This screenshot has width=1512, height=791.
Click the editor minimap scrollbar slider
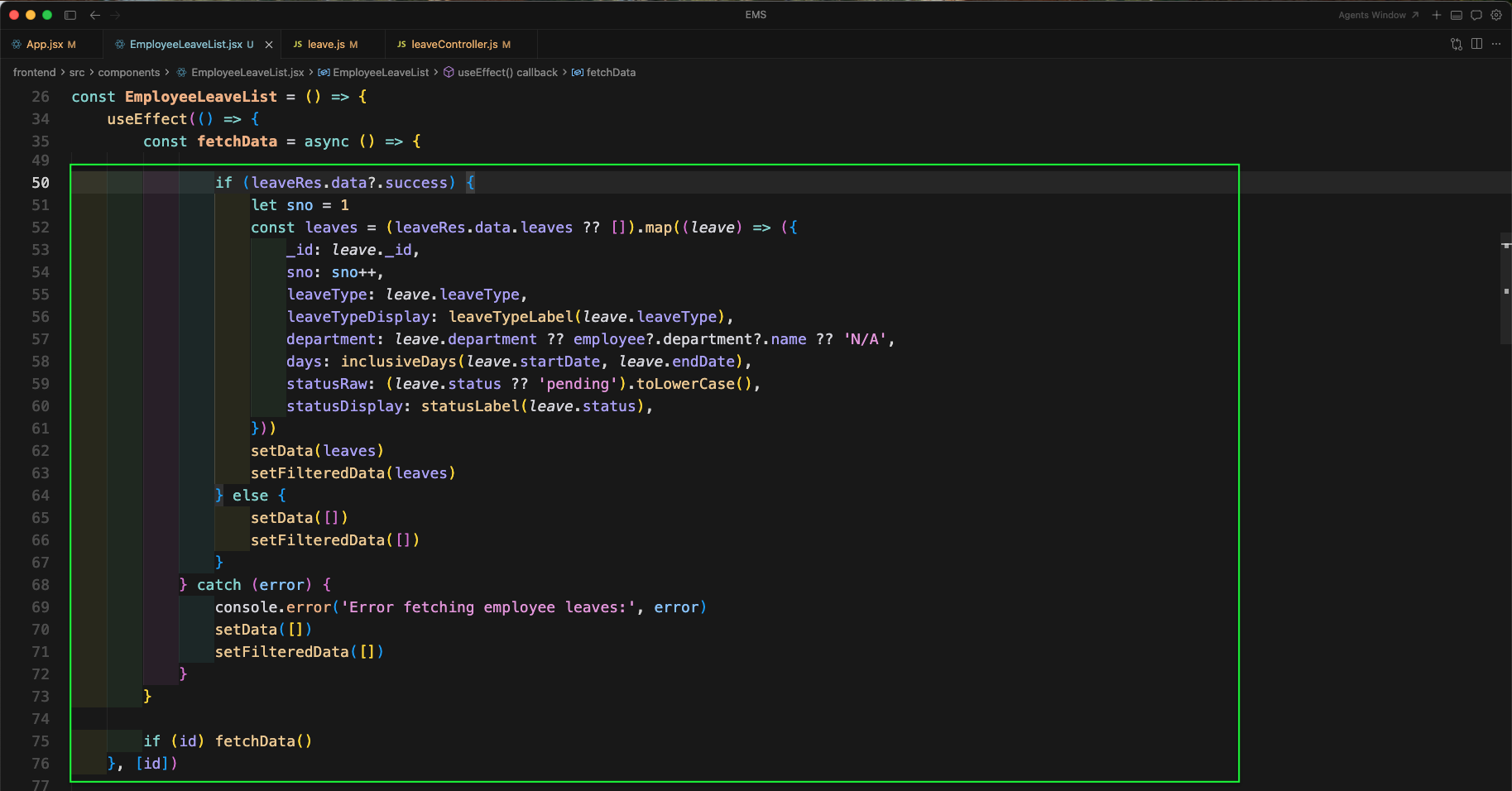(x=1505, y=290)
